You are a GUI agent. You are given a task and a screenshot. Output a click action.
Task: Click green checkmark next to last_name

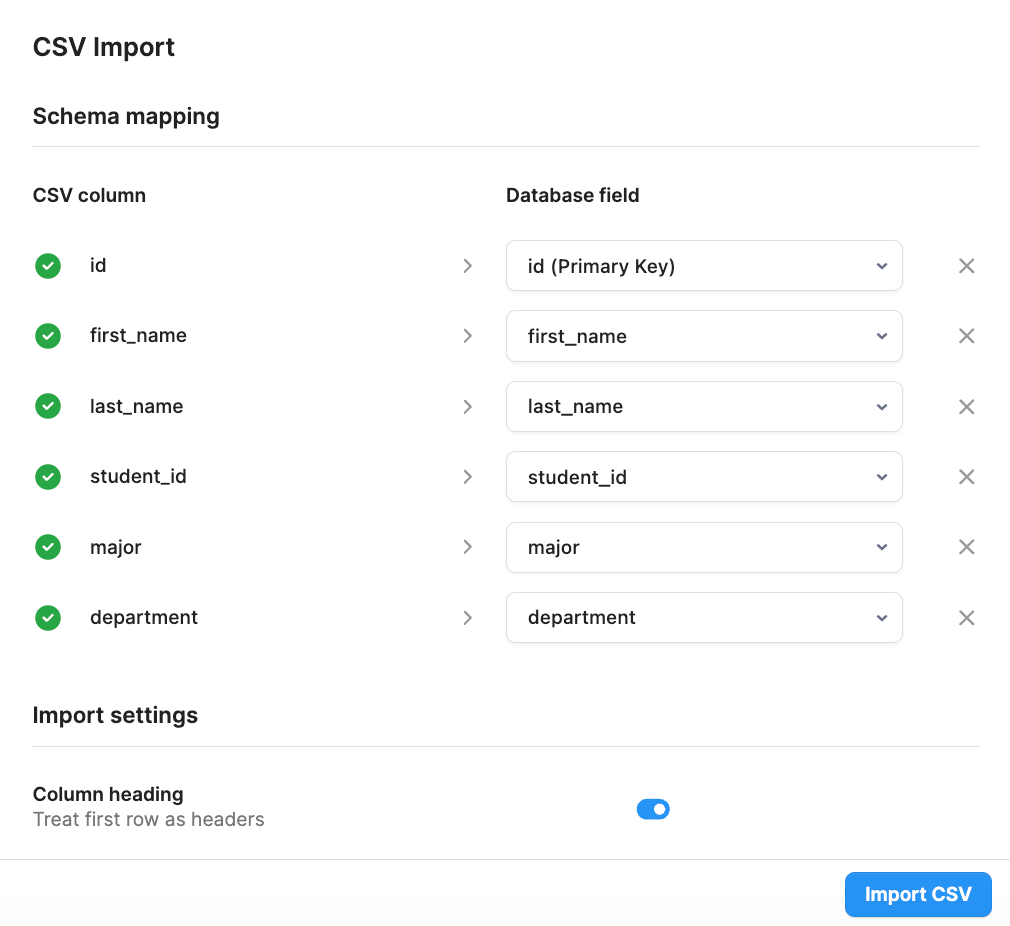pyautogui.click(x=48, y=406)
